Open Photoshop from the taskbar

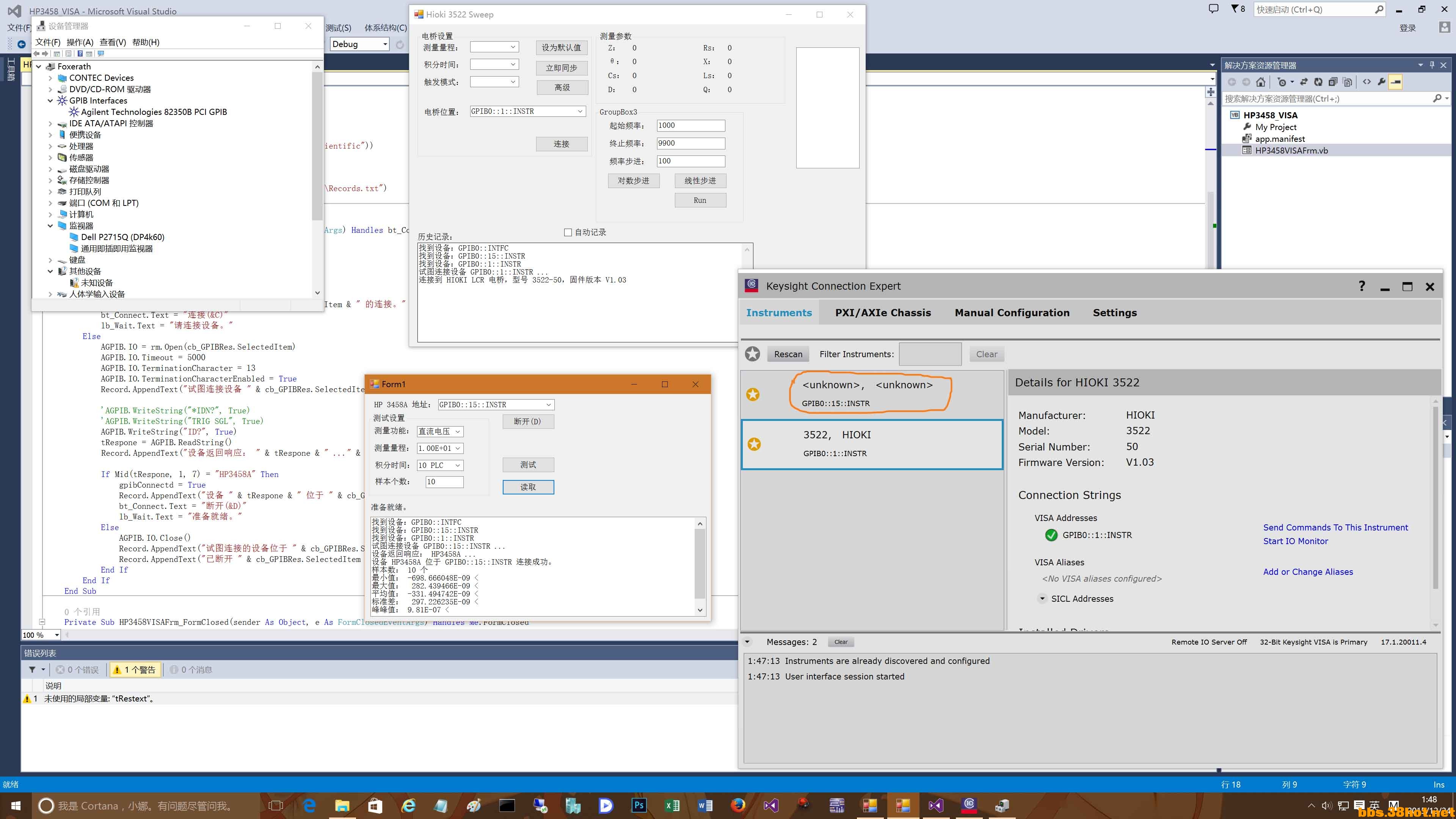[639, 805]
